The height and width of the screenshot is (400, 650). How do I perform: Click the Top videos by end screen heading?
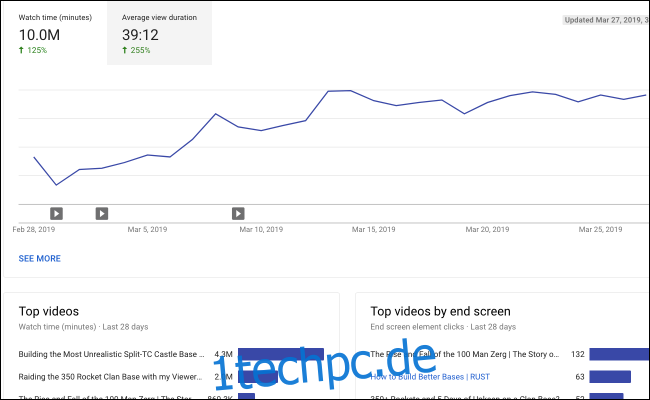440,311
